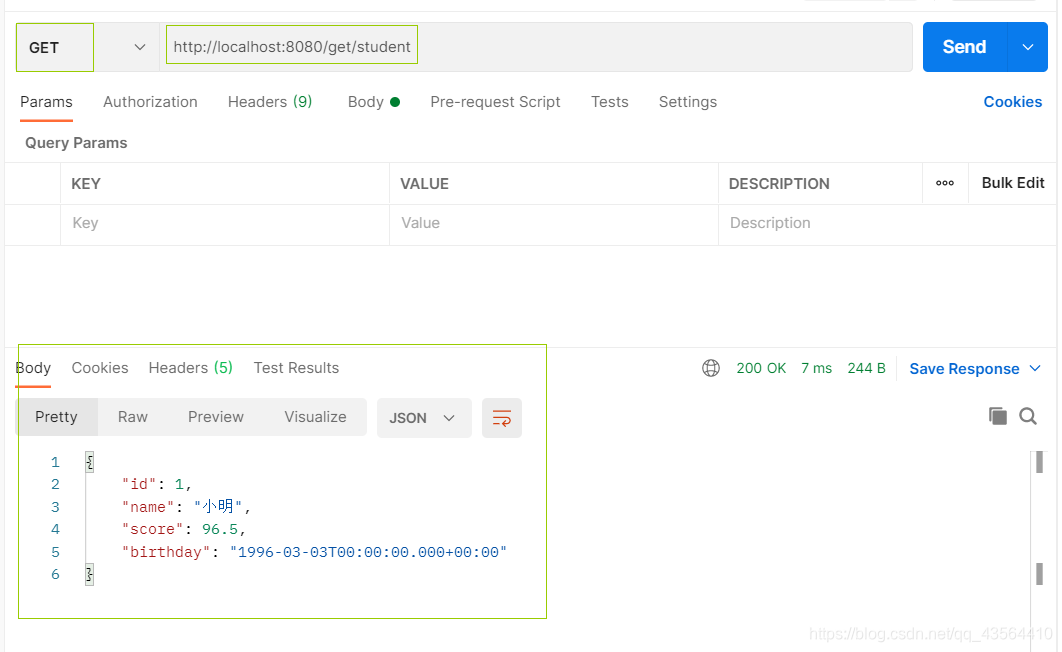This screenshot has height=652, width=1062.
Task: Open the Cookies link
Action: pyautogui.click(x=1013, y=102)
